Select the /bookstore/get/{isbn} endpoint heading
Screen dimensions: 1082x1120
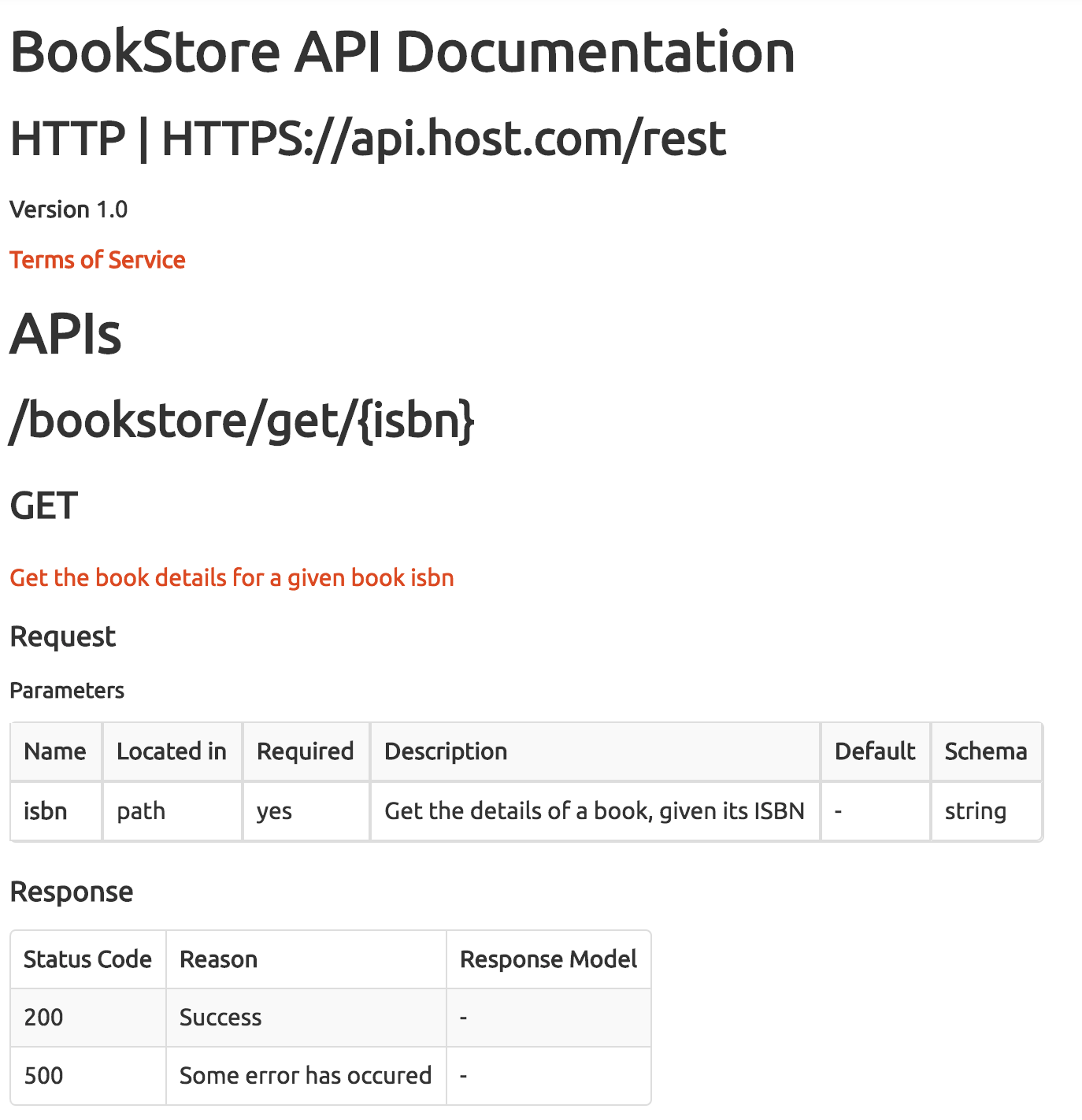point(242,420)
